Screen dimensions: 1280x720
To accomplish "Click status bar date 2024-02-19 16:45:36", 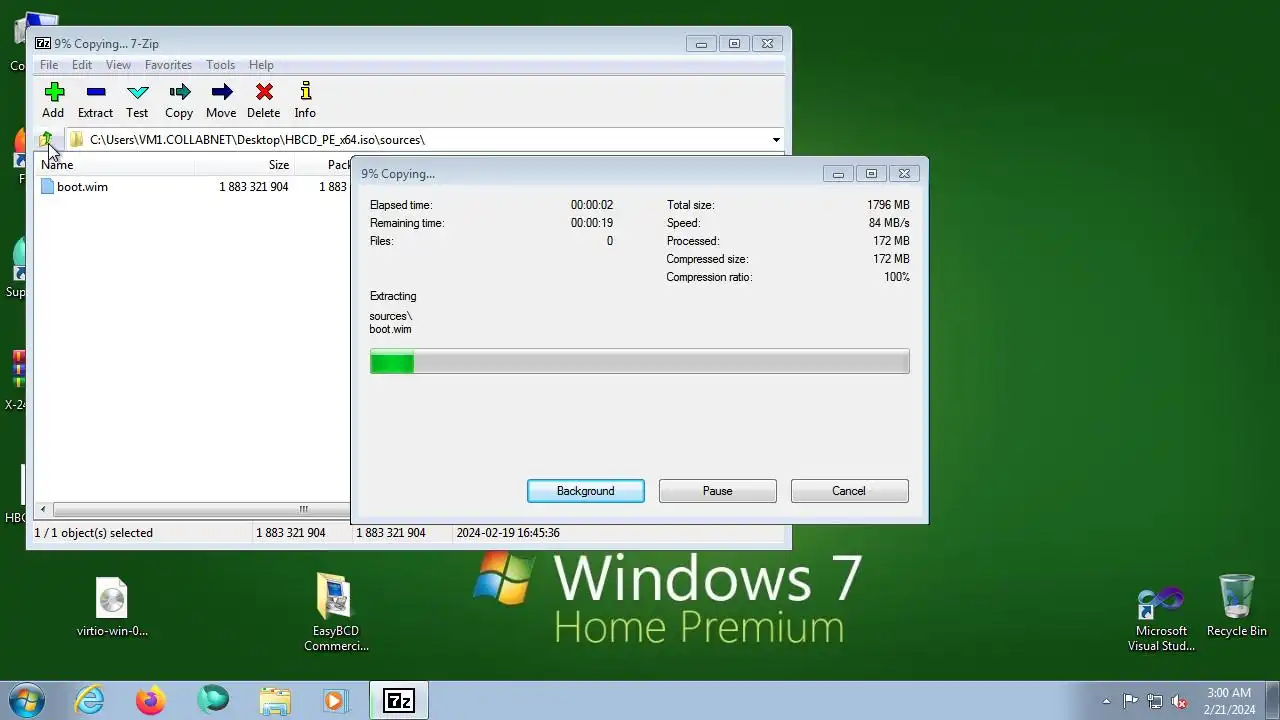I will click(x=508, y=533).
